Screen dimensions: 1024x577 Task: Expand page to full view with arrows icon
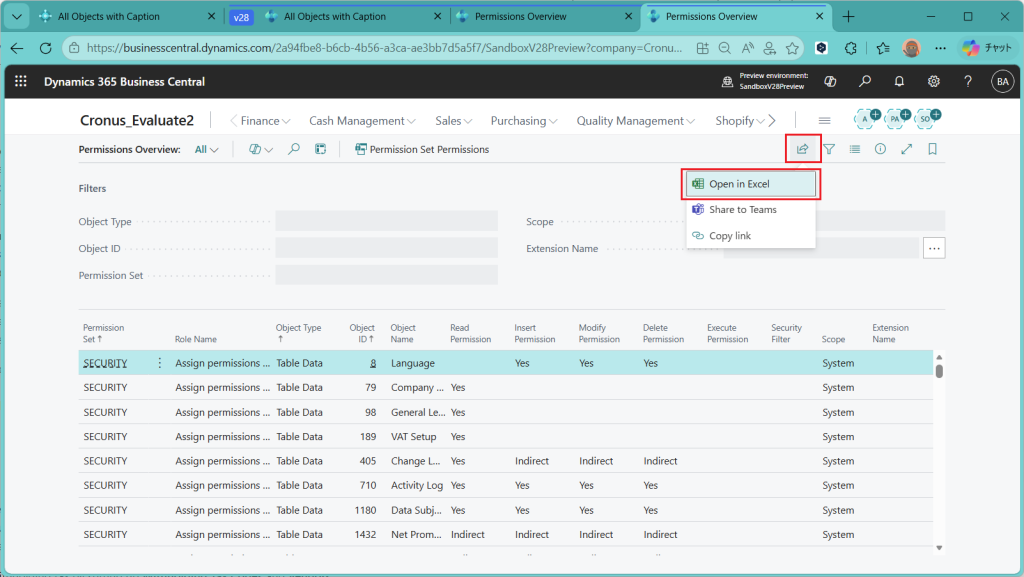(x=906, y=149)
